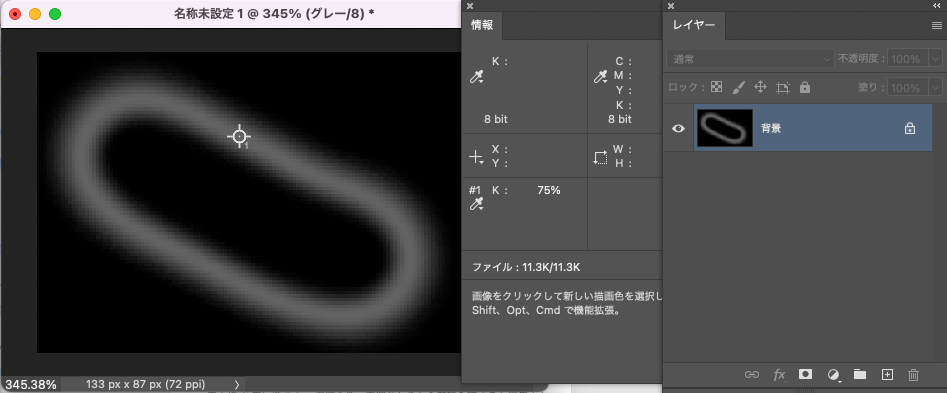Viewport: 947px width, 393px height.
Task: Hide the 背景 layer with eye icon
Action: (678, 129)
